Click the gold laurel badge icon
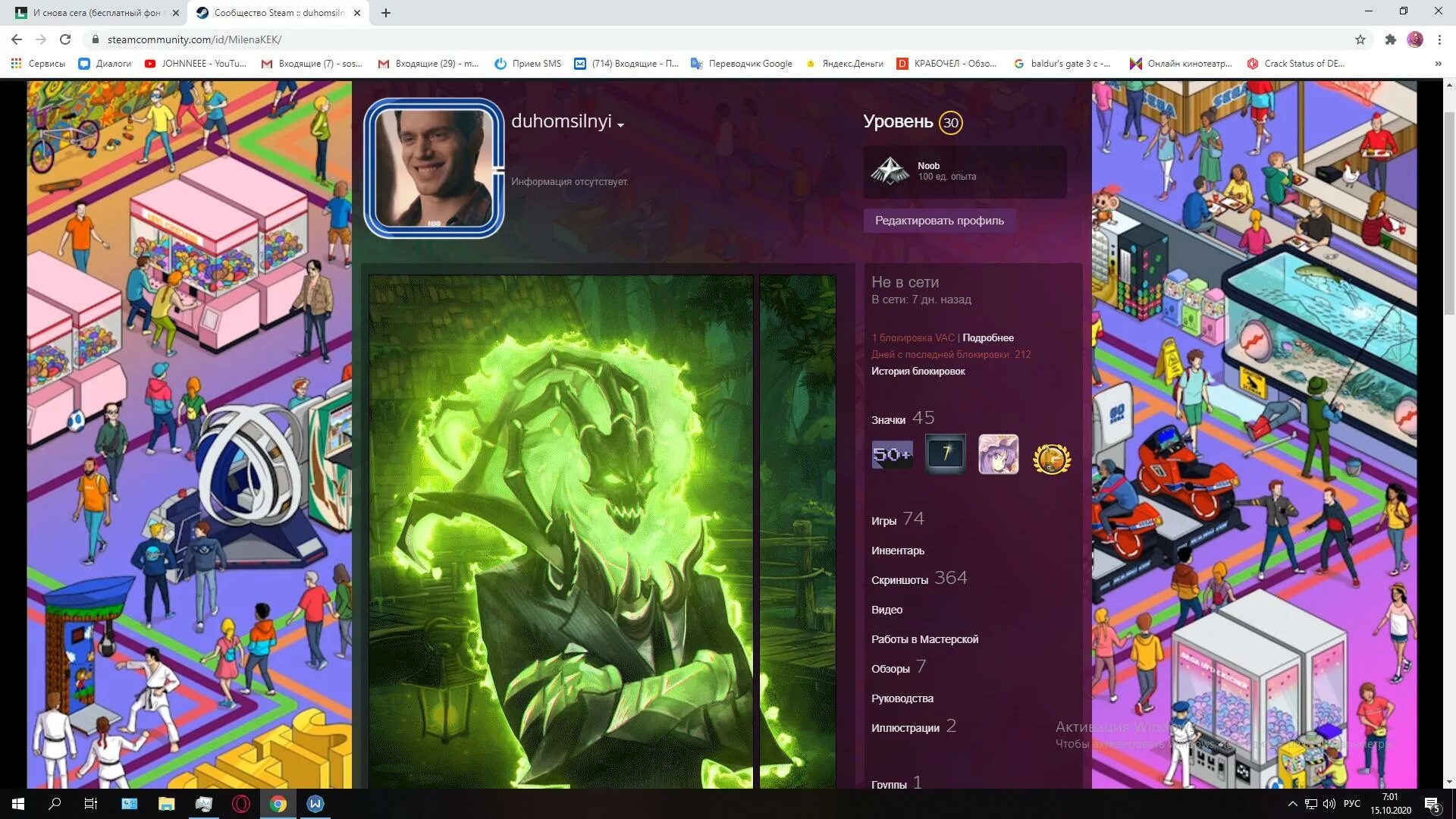1456x819 pixels. [x=1052, y=458]
